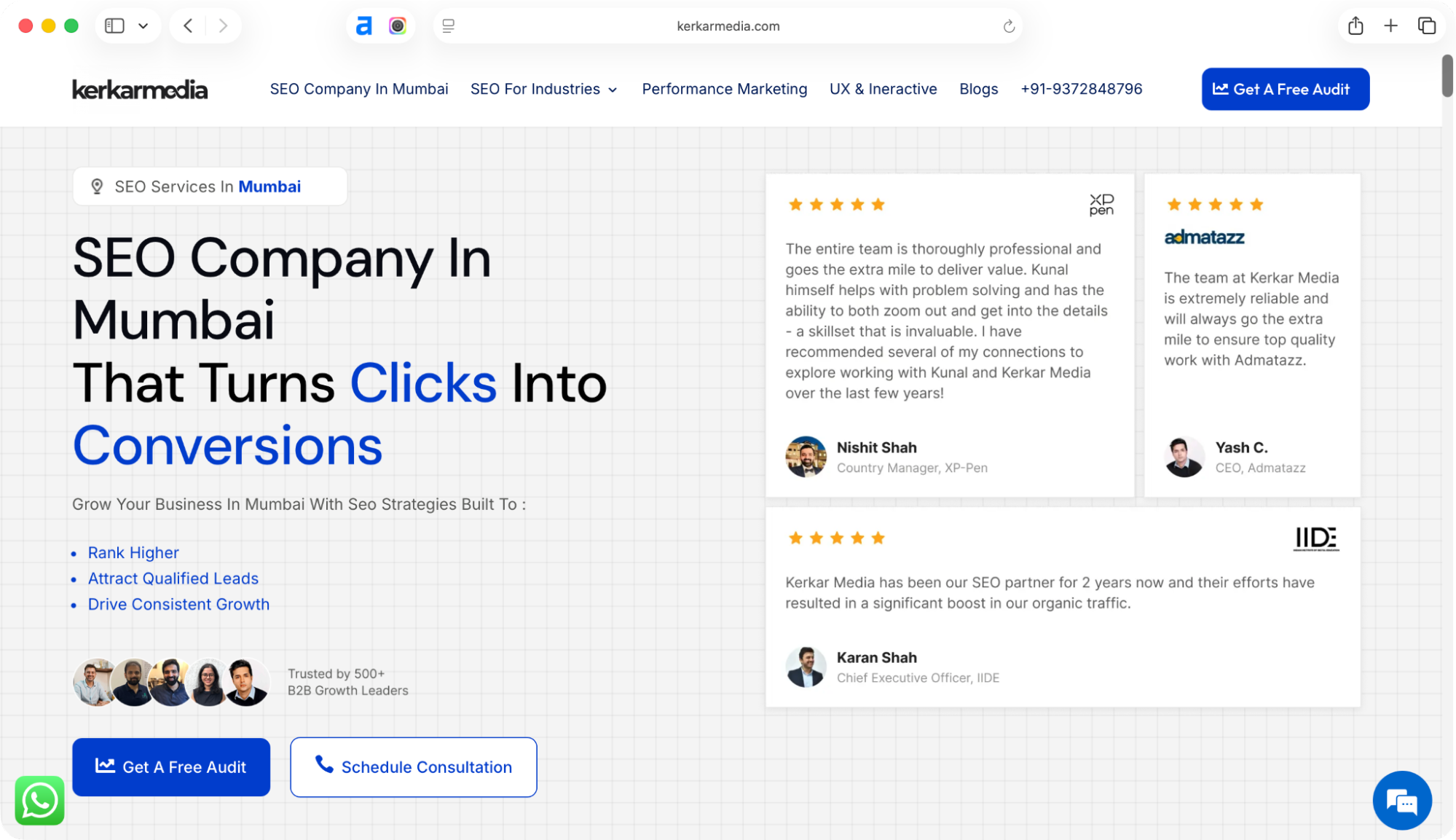Image resolution: width=1456 pixels, height=840 pixels.
Task: Open the live chat bubble widget
Action: 1401,800
